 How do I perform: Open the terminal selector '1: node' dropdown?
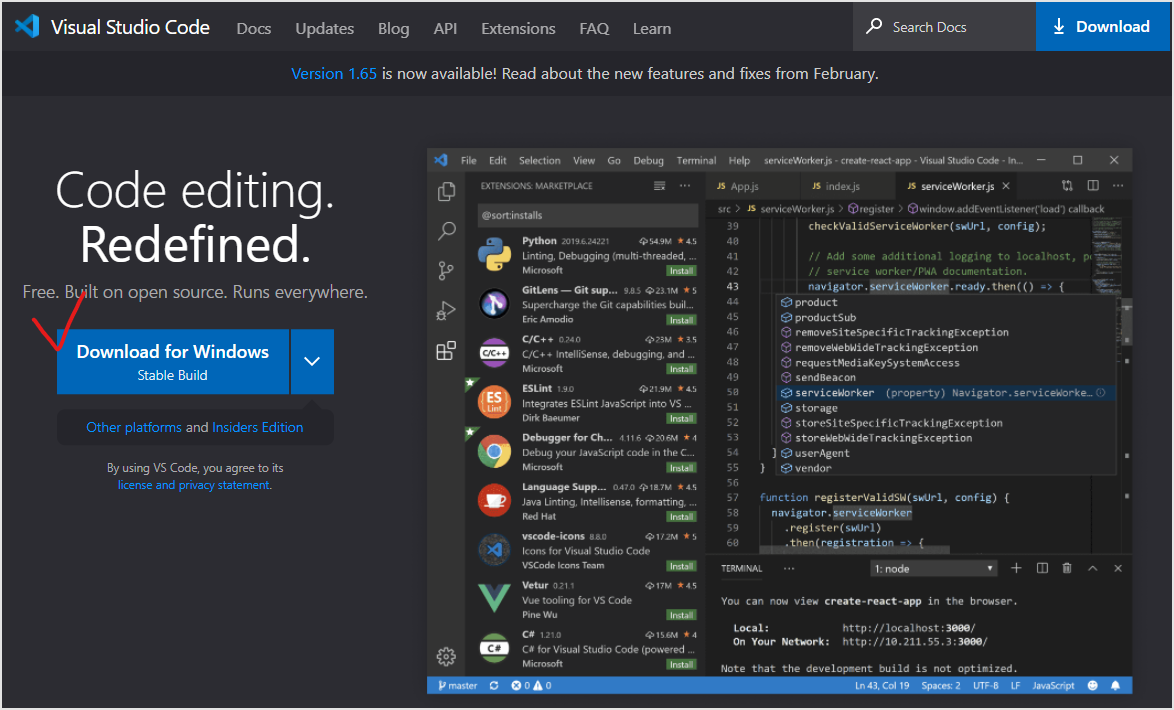[x=934, y=569]
